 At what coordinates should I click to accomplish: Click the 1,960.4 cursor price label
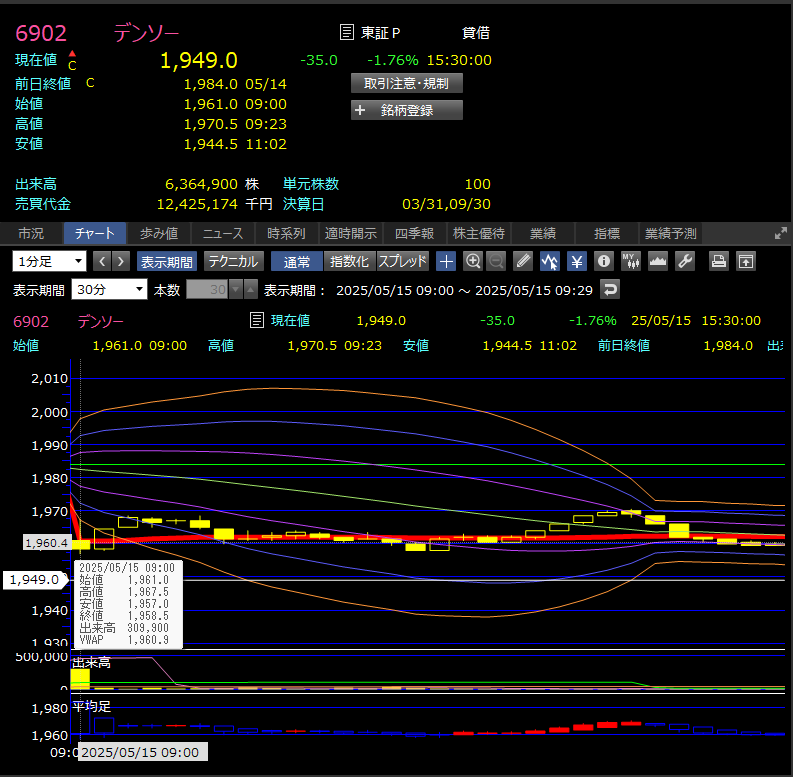pos(47,543)
